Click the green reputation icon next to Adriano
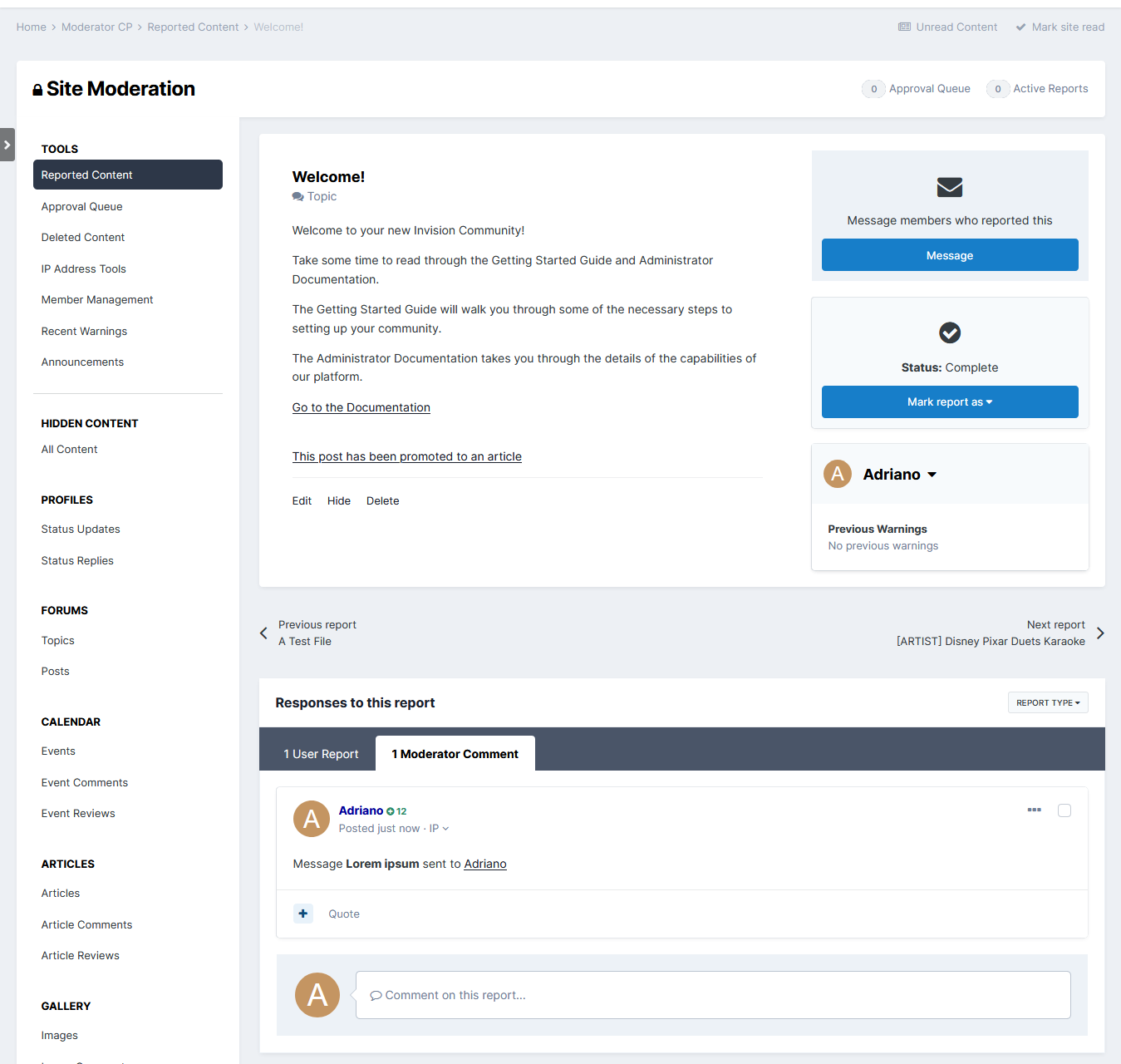Screen dimensions: 1121x1064 391,811
